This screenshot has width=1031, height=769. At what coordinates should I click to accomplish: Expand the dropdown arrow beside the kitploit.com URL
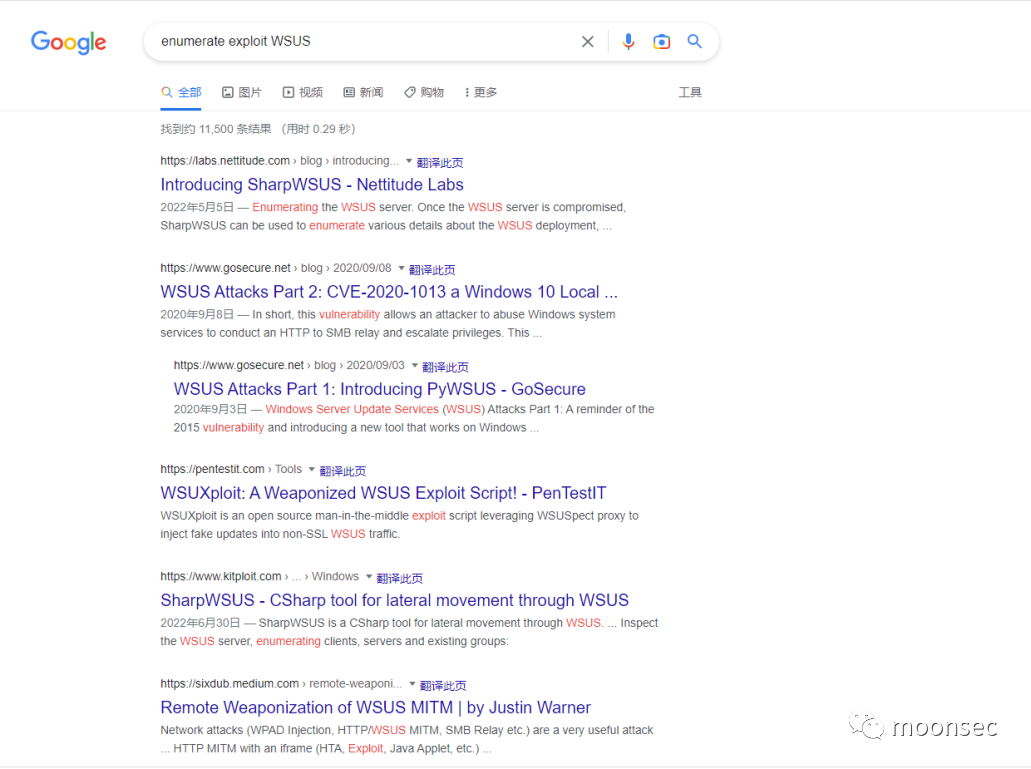pyautogui.click(x=369, y=576)
